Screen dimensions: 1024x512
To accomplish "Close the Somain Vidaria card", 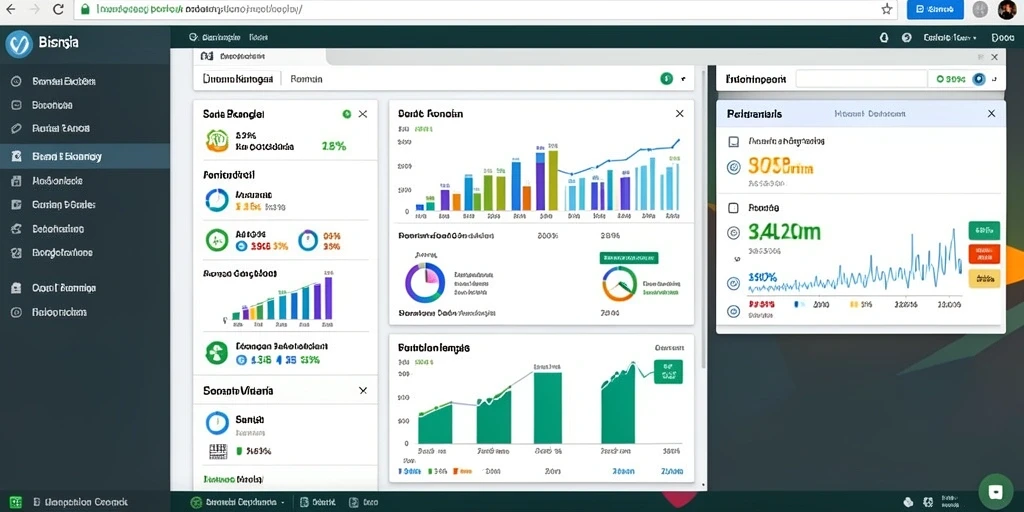I will click(x=363, y=391).
